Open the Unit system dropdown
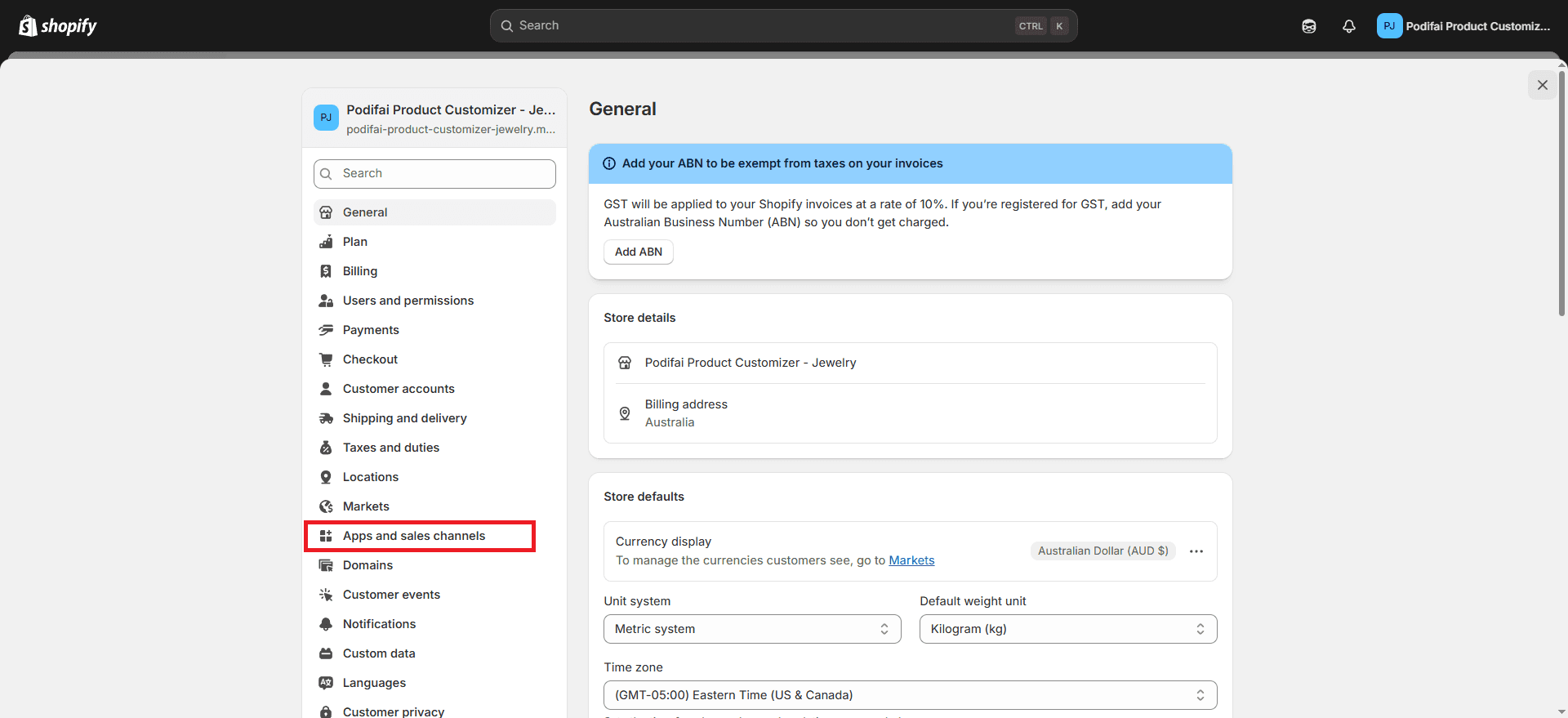Image resolution: width=1568 pixels, height=718 pixels. (x=752, y=629)
